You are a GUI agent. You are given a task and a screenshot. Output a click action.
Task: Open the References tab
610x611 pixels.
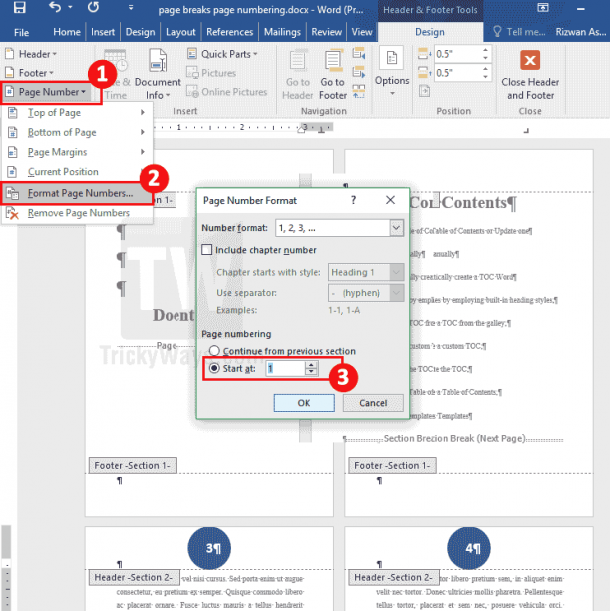coord(230,32)
